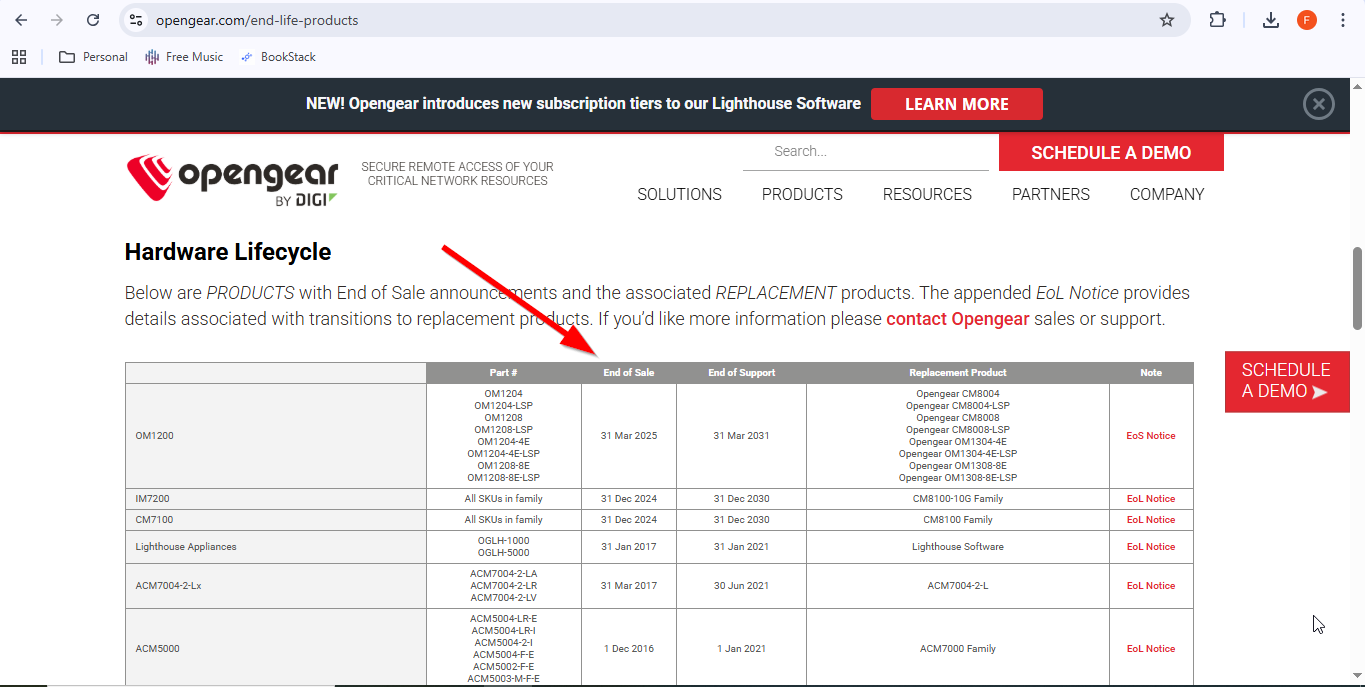Viewport: 1365px width, 687px height.
Task: Dismiss the announcement banner with X
Action: (x=1319, y=104)
